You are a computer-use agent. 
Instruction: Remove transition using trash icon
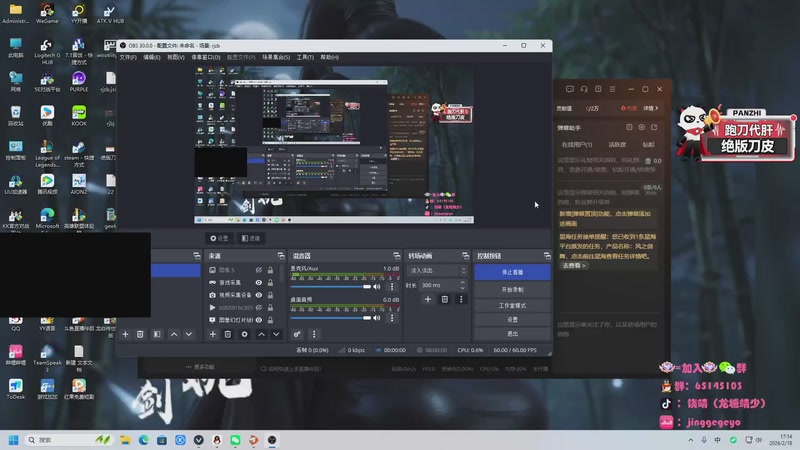[444, 299]
